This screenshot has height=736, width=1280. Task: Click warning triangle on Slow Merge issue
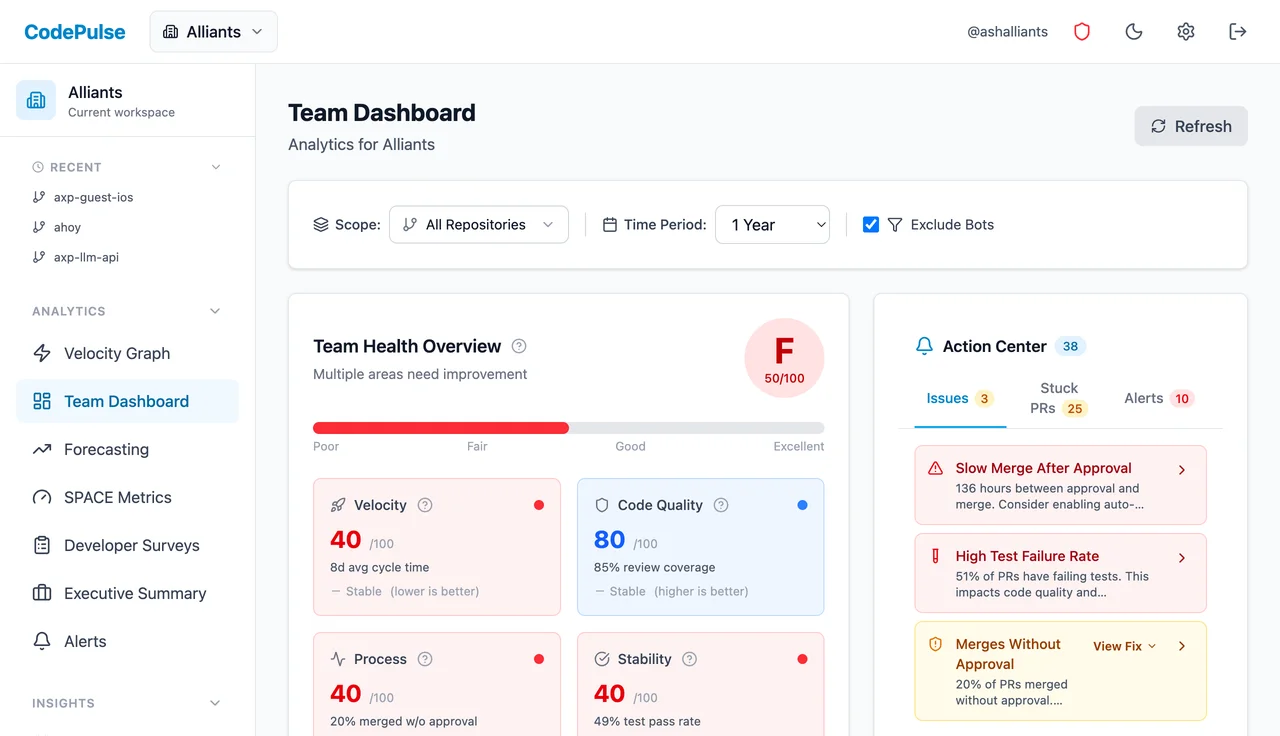pyautogui.click(x=936, y=468)
